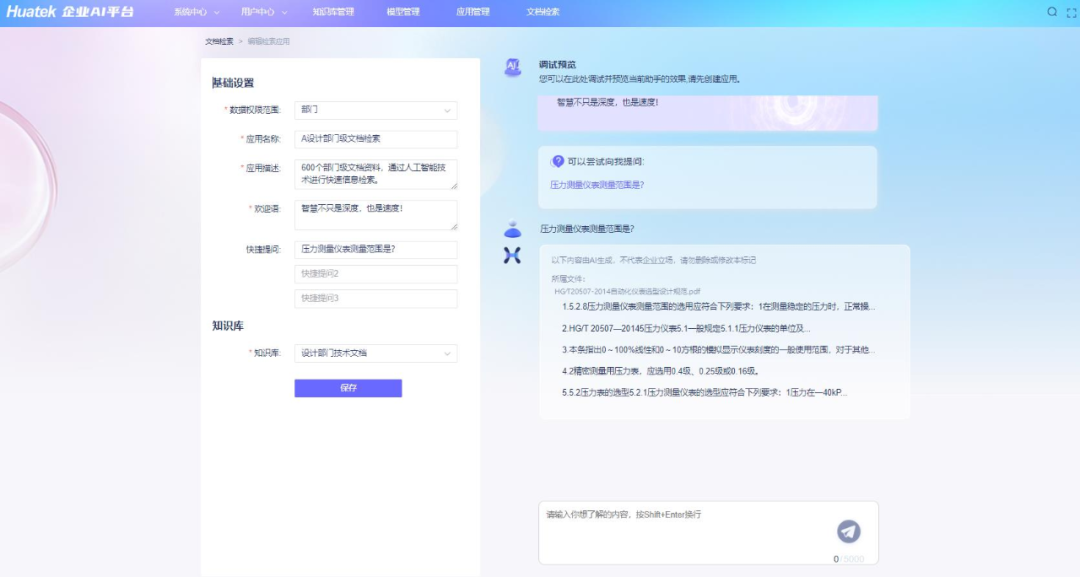
Task: Click the chat message input box
Action: (x=708, y=533)
